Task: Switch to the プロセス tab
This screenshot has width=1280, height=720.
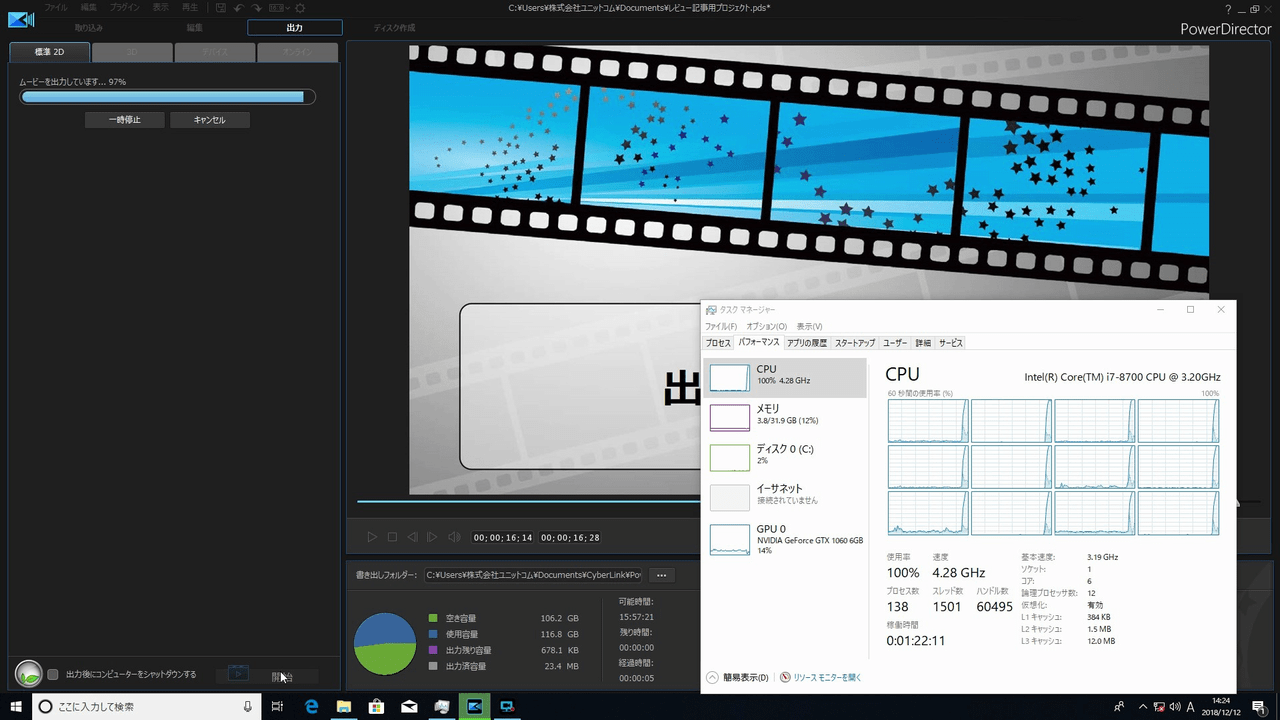Action: pyautogui.click(x=718, y=343)
